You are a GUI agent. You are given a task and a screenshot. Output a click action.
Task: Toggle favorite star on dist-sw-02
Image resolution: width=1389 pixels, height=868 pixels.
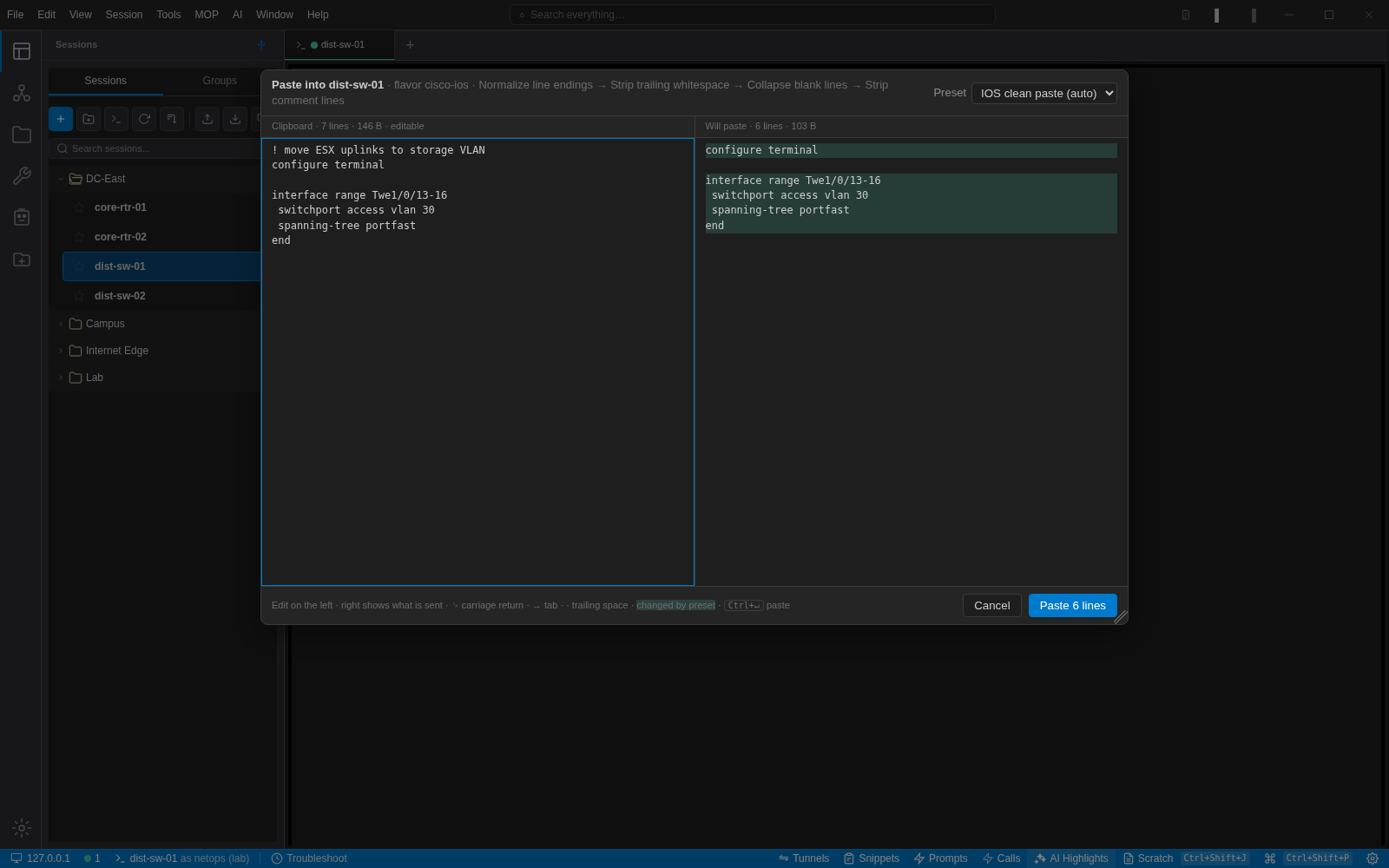click(x=79, y=296)
